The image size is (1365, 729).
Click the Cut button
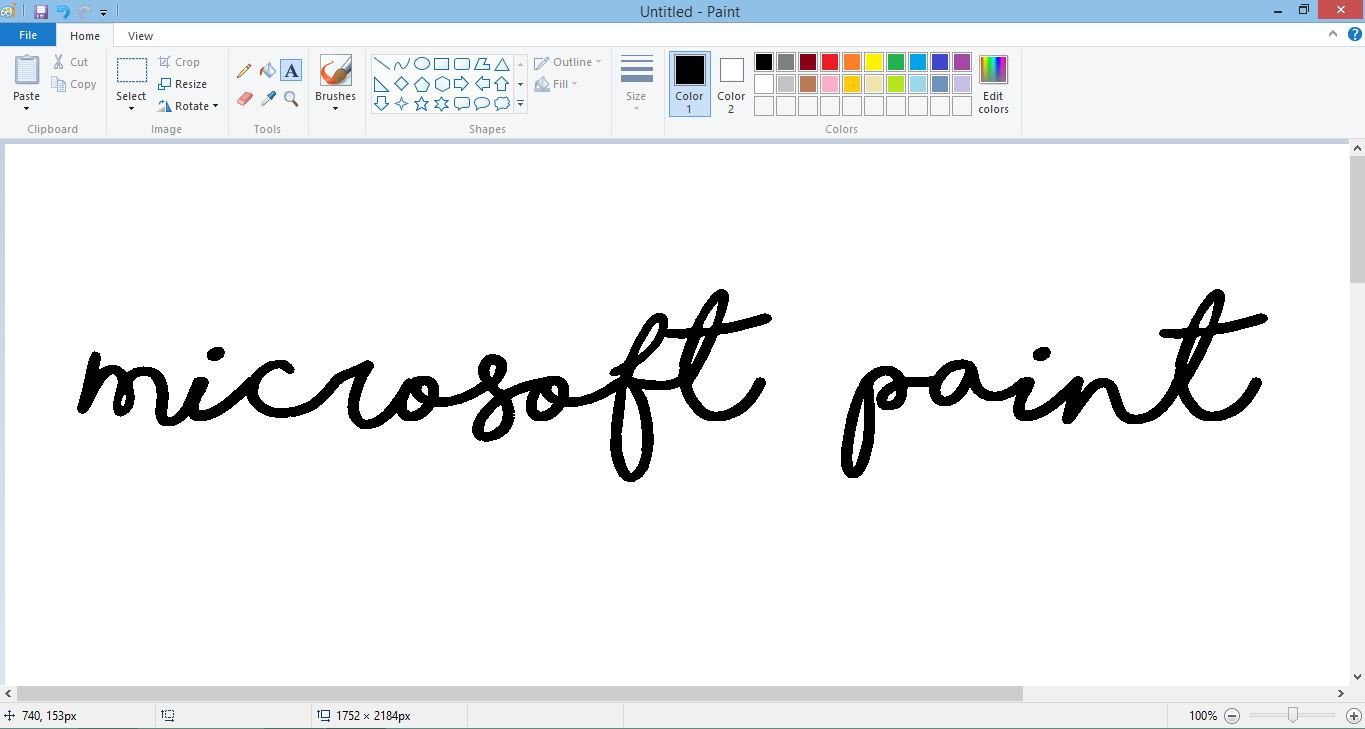[x=71, y=62]
